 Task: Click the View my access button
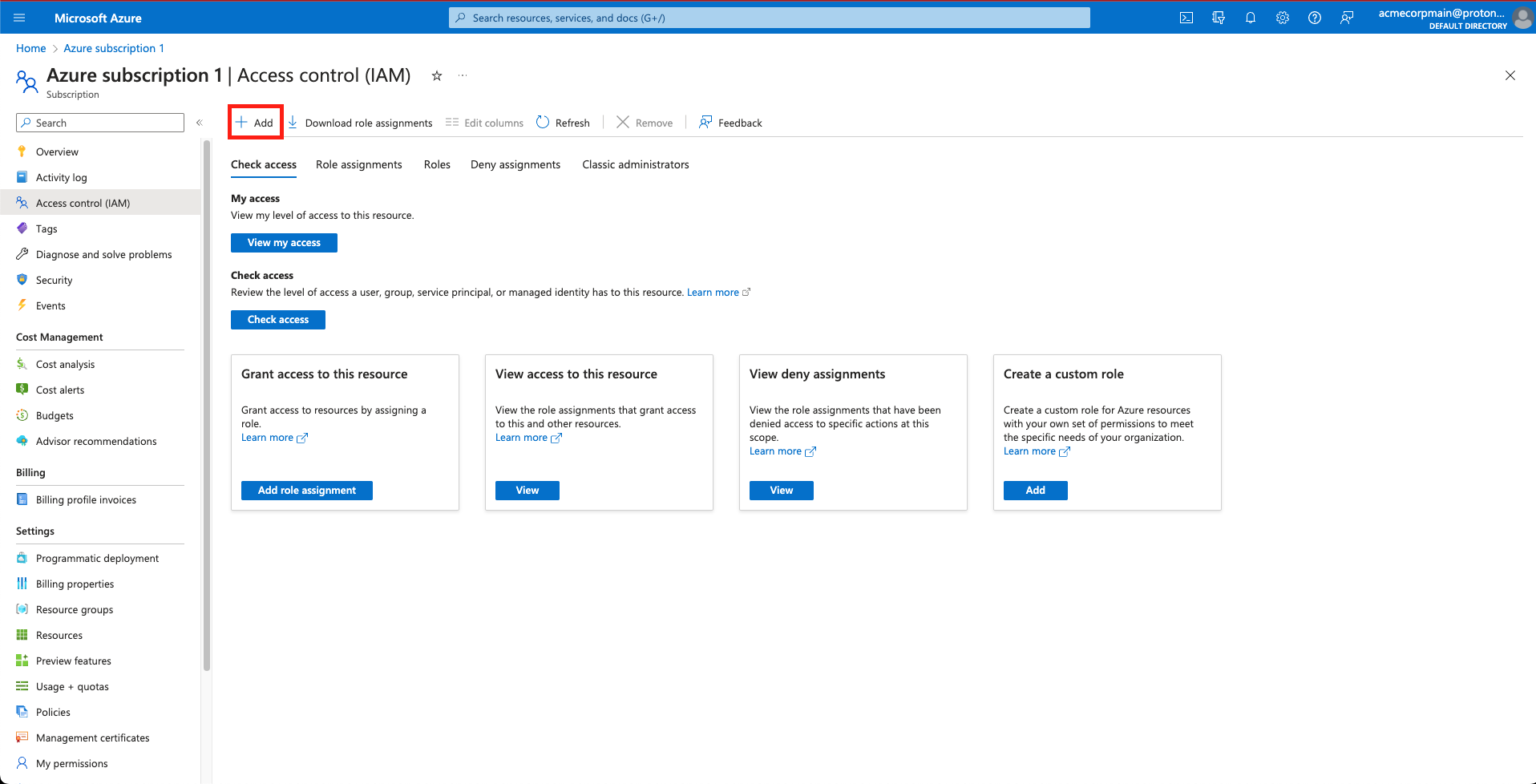click(284, 243)
